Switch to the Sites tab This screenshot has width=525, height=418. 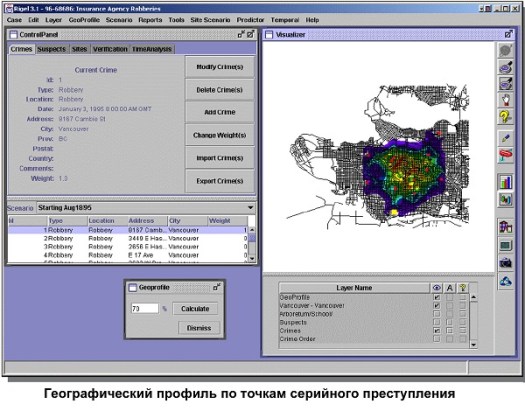coord(79,49)
